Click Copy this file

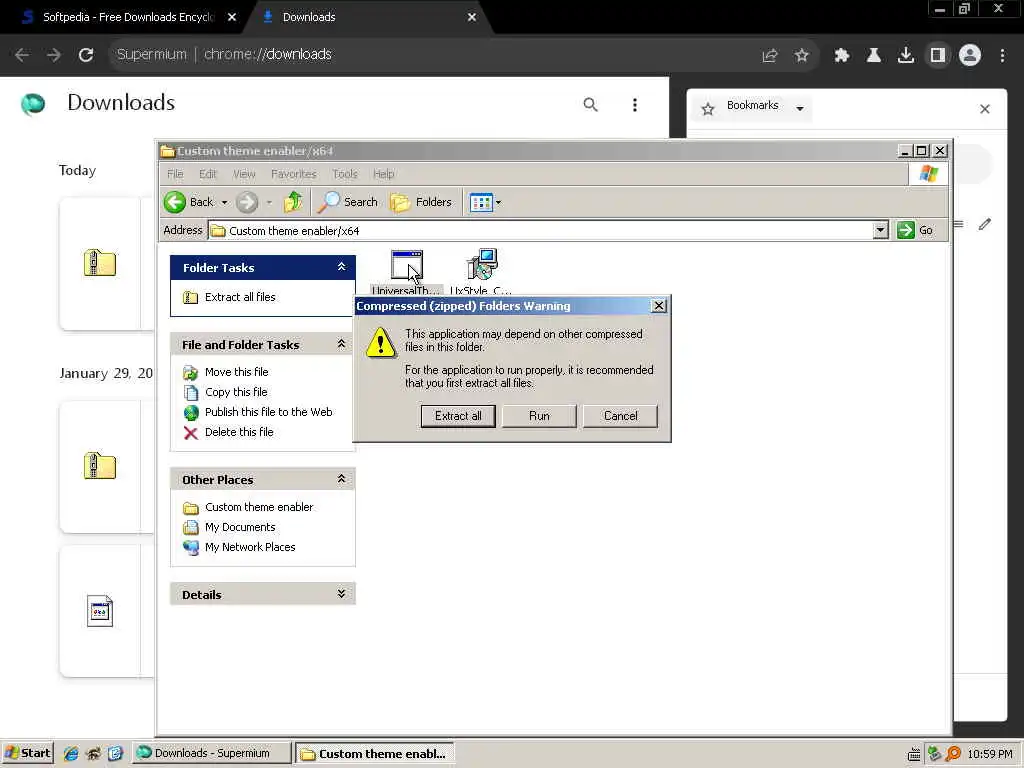tap(236, 392)
